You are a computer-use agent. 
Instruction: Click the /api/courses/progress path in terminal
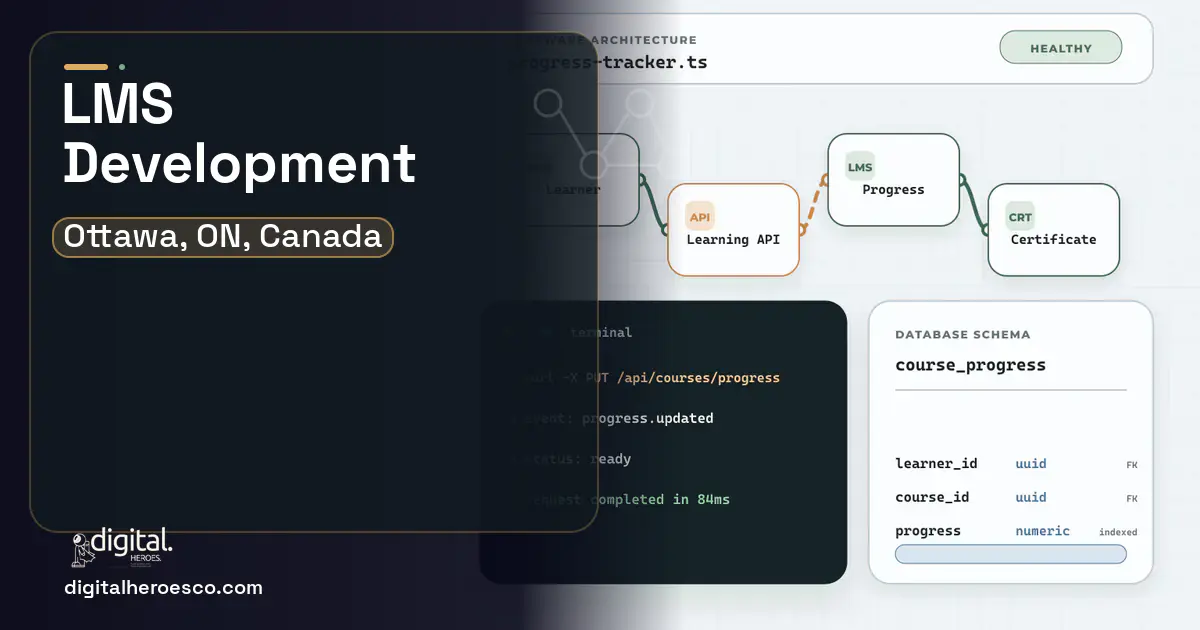coord(698,378)
